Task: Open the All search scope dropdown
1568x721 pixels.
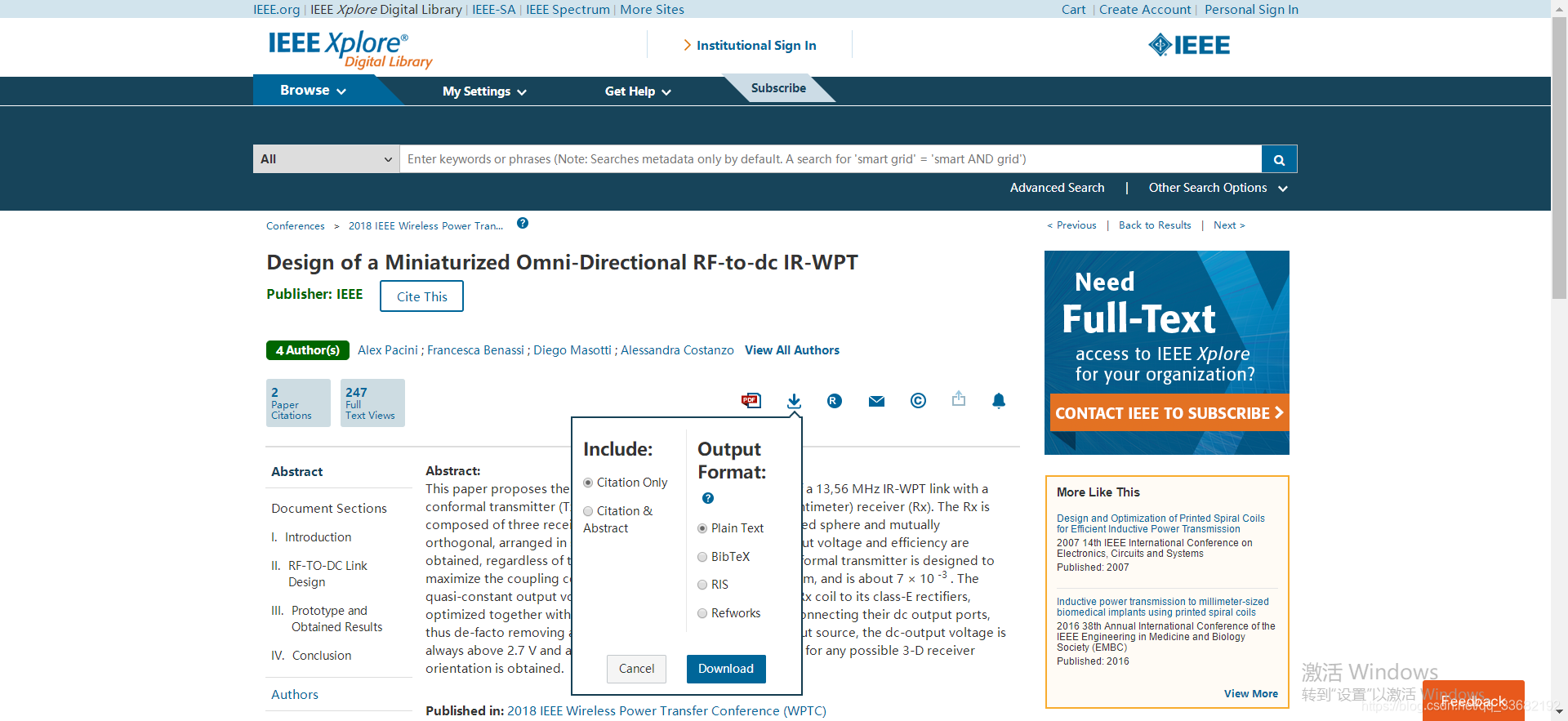Action: [x=326, y=159]
